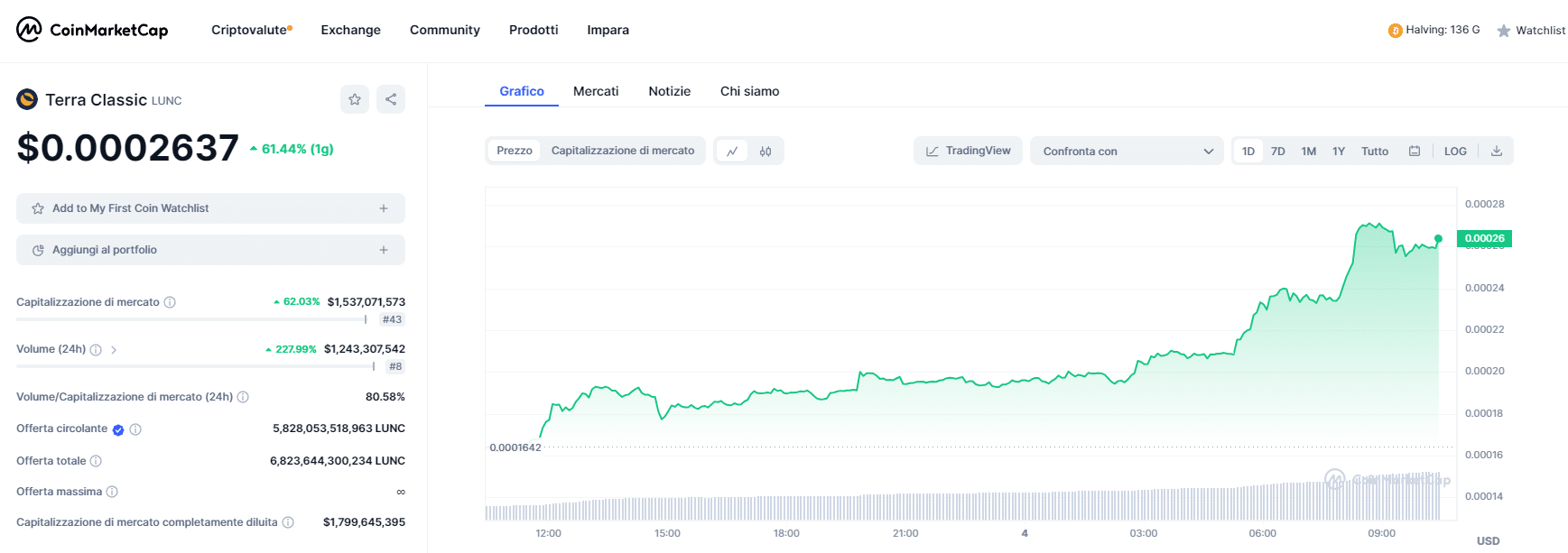Viewport: 1568px width, 553px height.
Task: Switch to the candlestick chart icon
Action: click(x=765, y=152)
